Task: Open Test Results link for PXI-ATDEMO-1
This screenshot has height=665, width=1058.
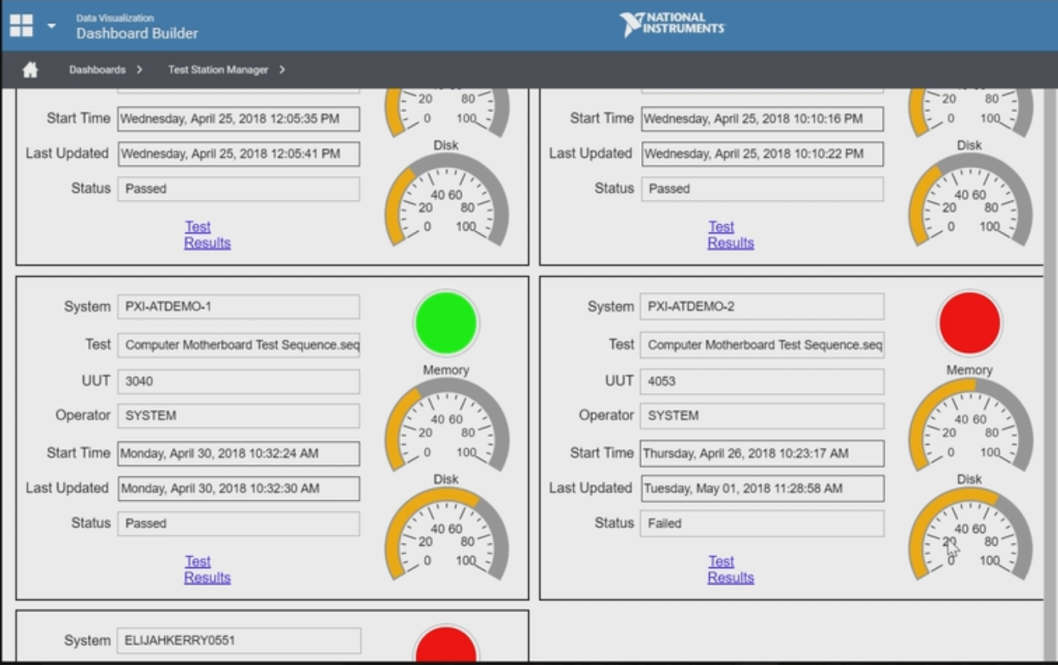Action: click(207, 569)
